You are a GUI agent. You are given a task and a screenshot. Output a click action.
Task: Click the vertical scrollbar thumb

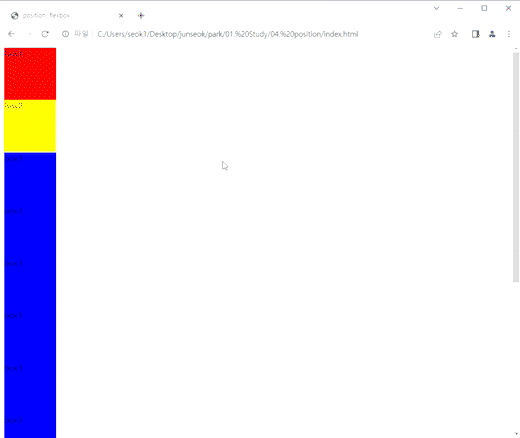point(516,167)
